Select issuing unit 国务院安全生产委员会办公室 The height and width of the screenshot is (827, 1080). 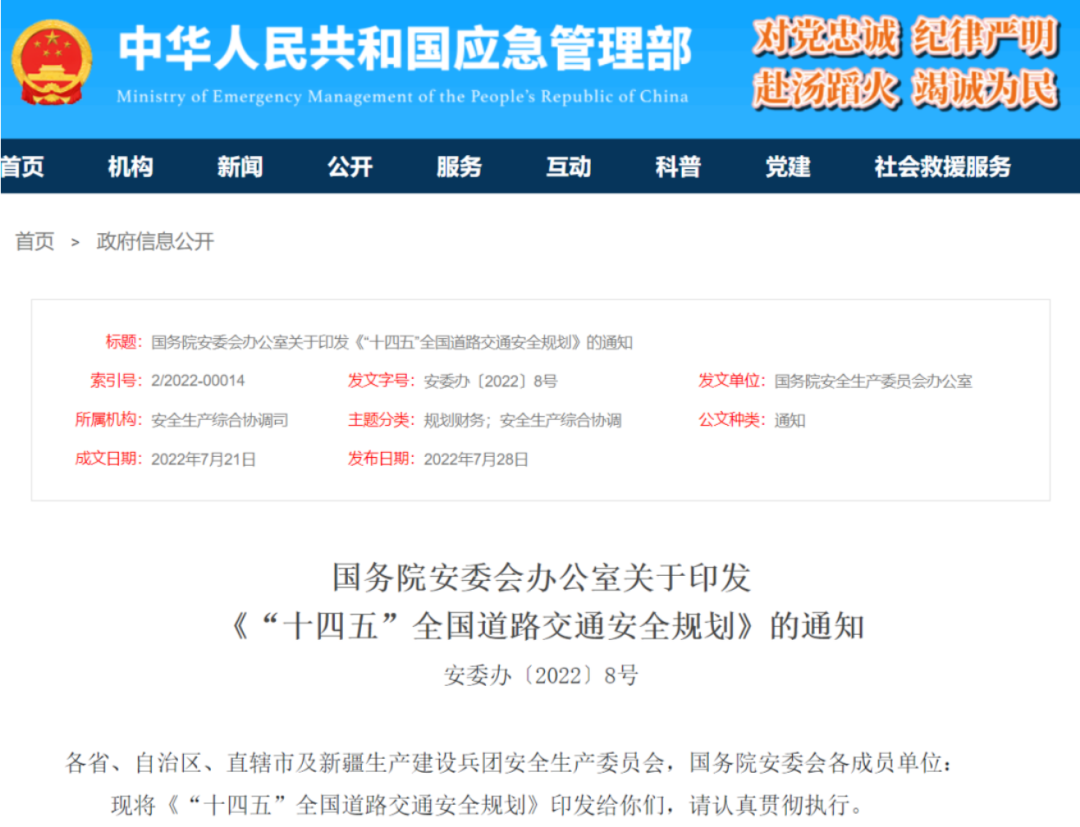873,381
